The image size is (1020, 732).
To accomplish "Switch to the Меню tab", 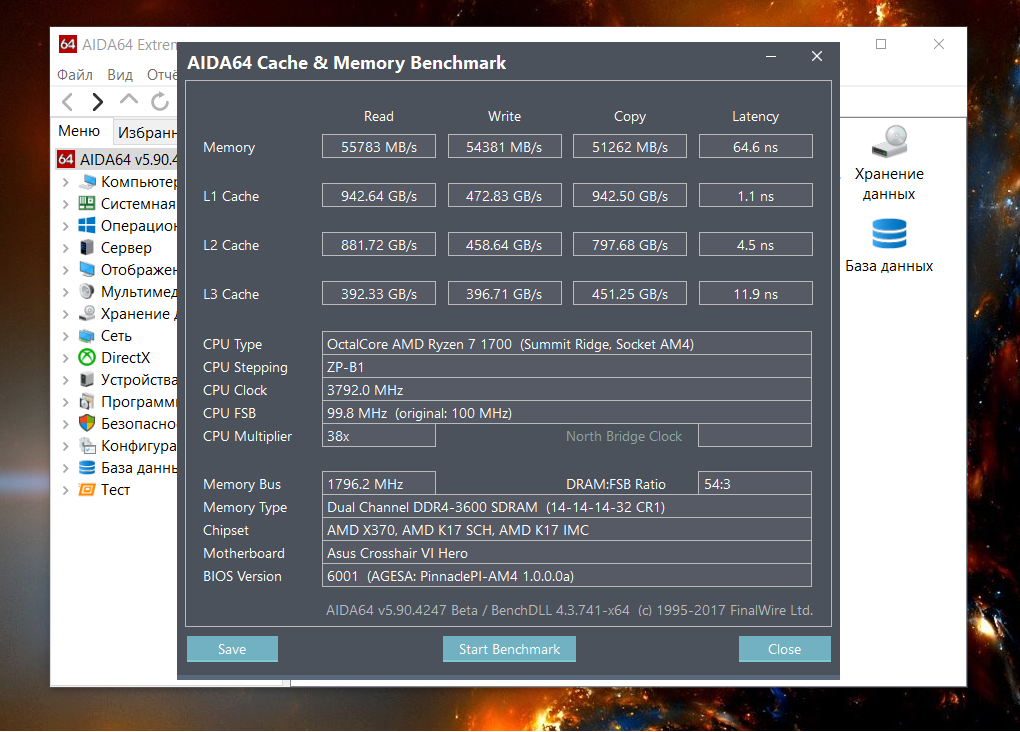I will 79,131.
